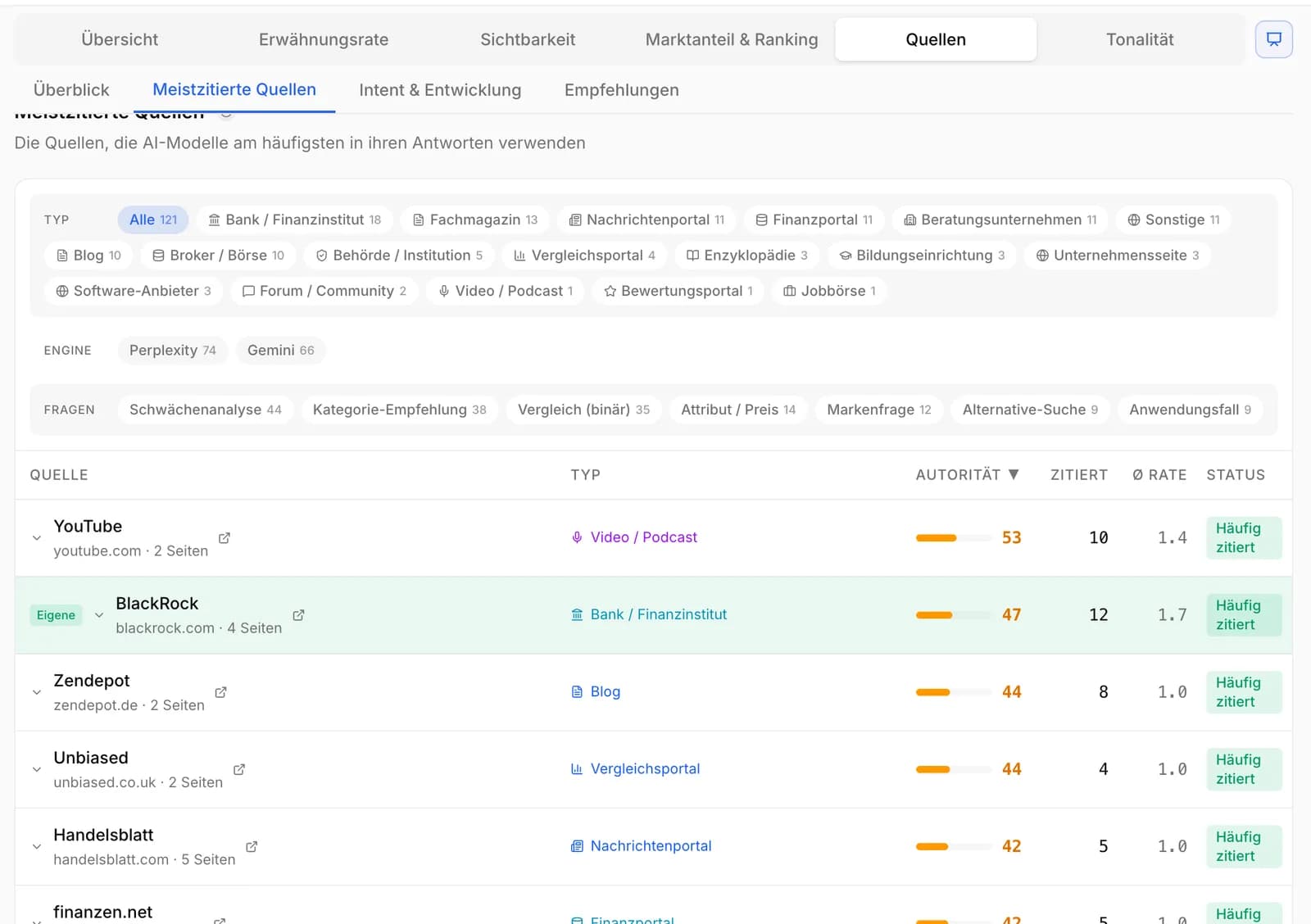Filter by Broker / Börse chip

[218, 256]
